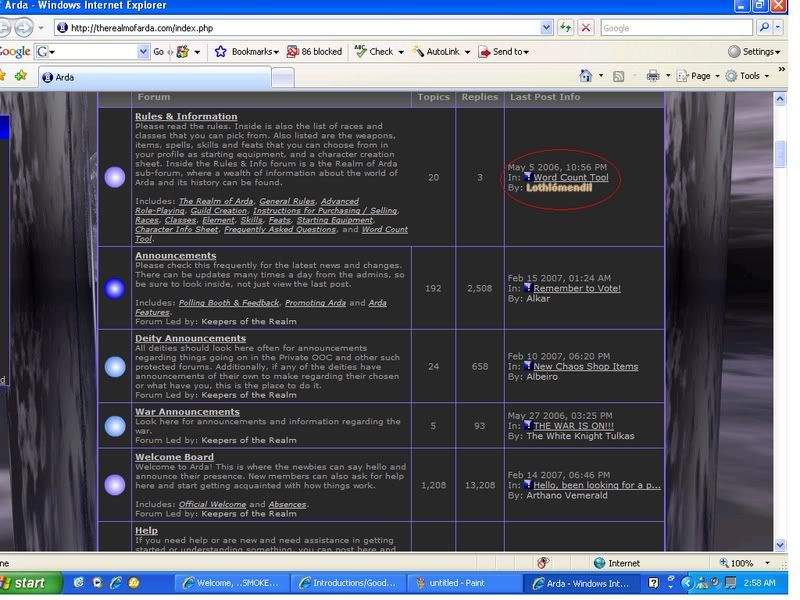The height and width of the screenshot is (600, 800).
Task: Click the search magnifier icon
Action: pos(765,28)
